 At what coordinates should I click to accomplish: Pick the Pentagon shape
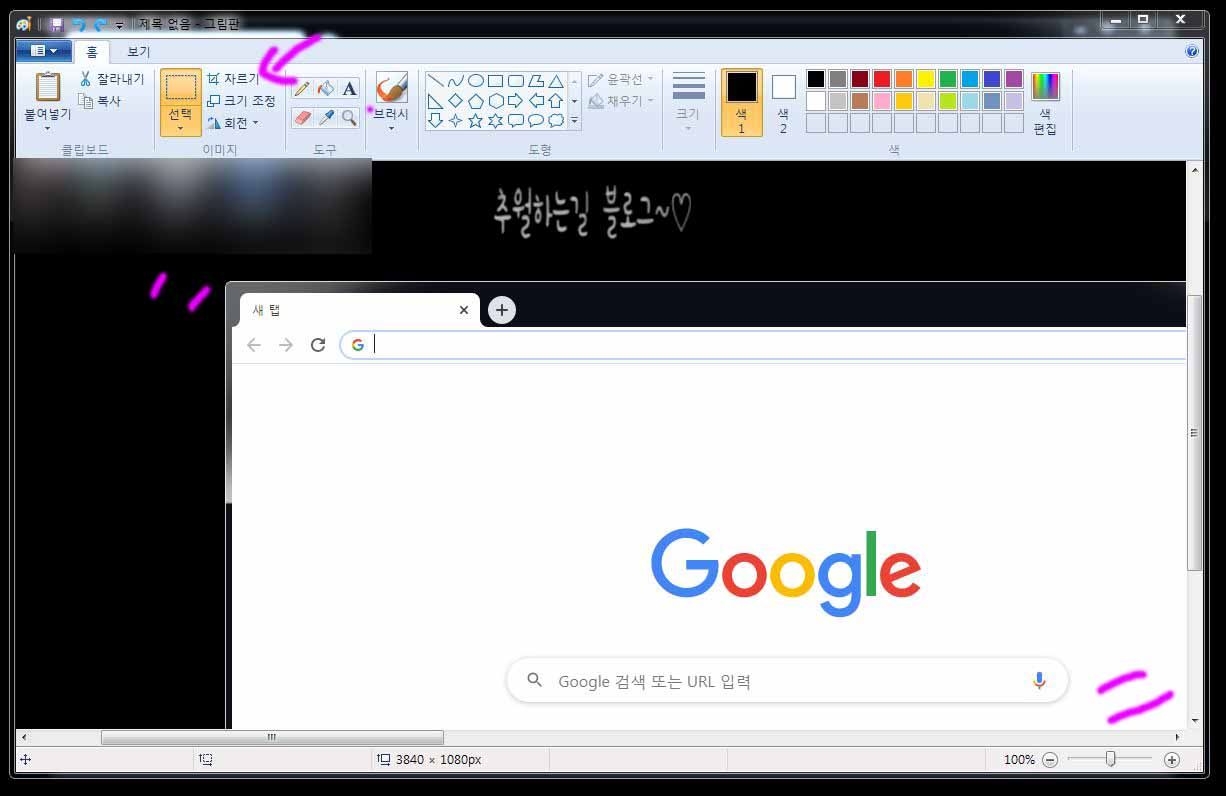pyautogui.click(x=476, y=101)
